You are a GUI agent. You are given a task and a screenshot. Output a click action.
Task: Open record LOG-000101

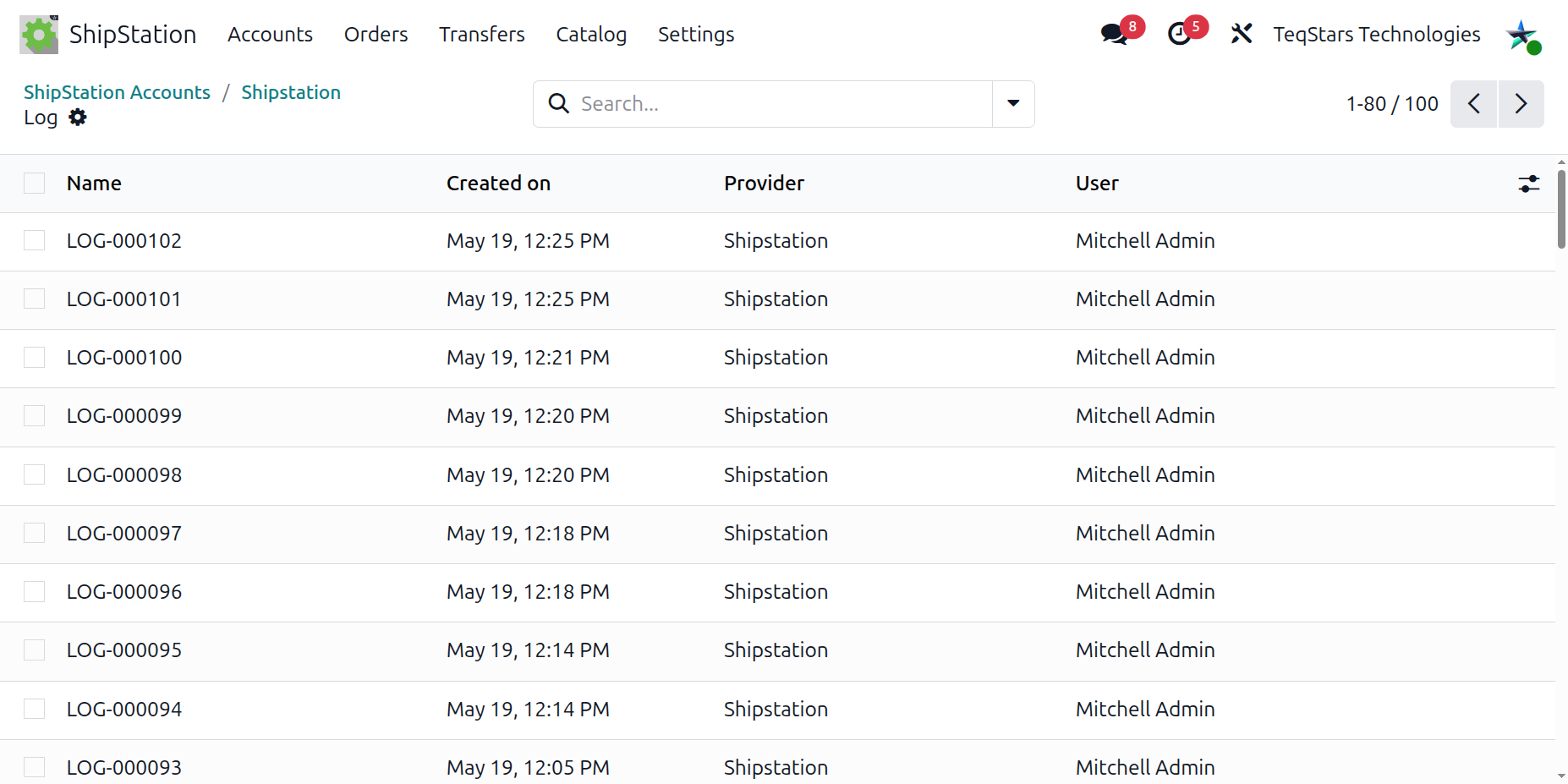point(124,299)
